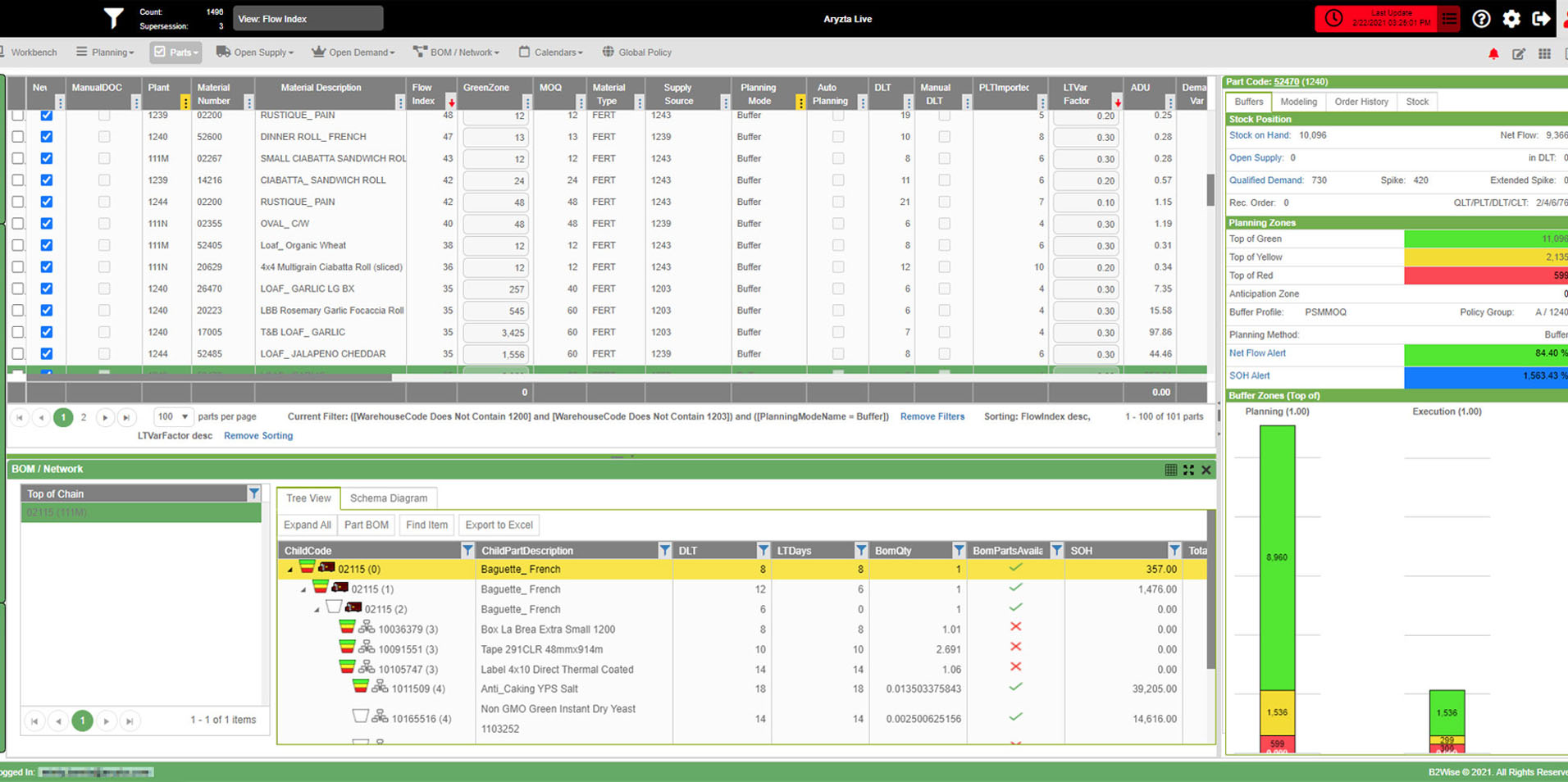Uncheck the Net checkbox for LOAF_ JALAPENO CHEDDAR

pyautogui.click(x=47, y=354)
